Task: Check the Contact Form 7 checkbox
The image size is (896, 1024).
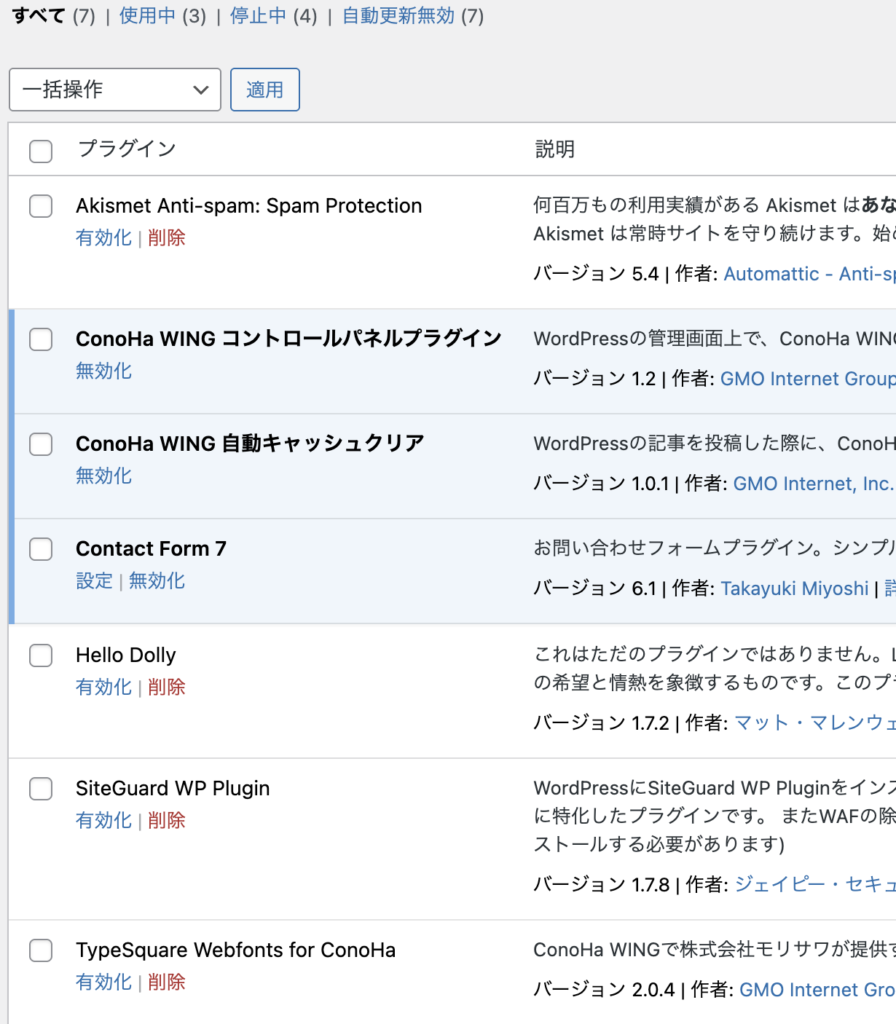Action: (40, 549)
